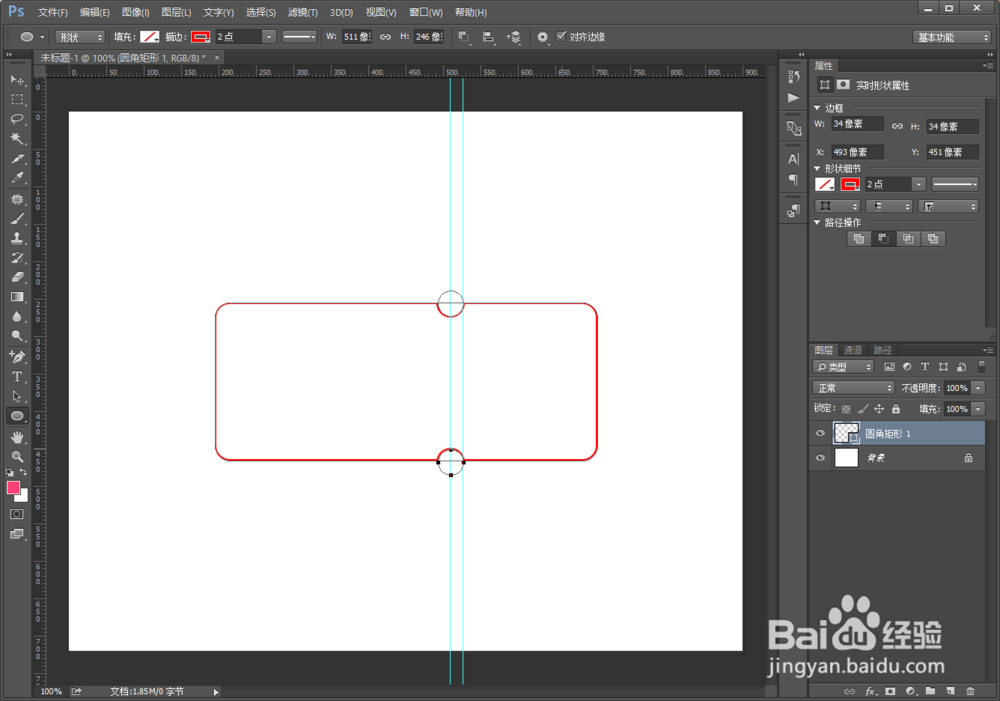Collapse the 形状细节 section
Image resolution: width=1000 pixels, height=701 pixels.
click(x=817, y=168)
